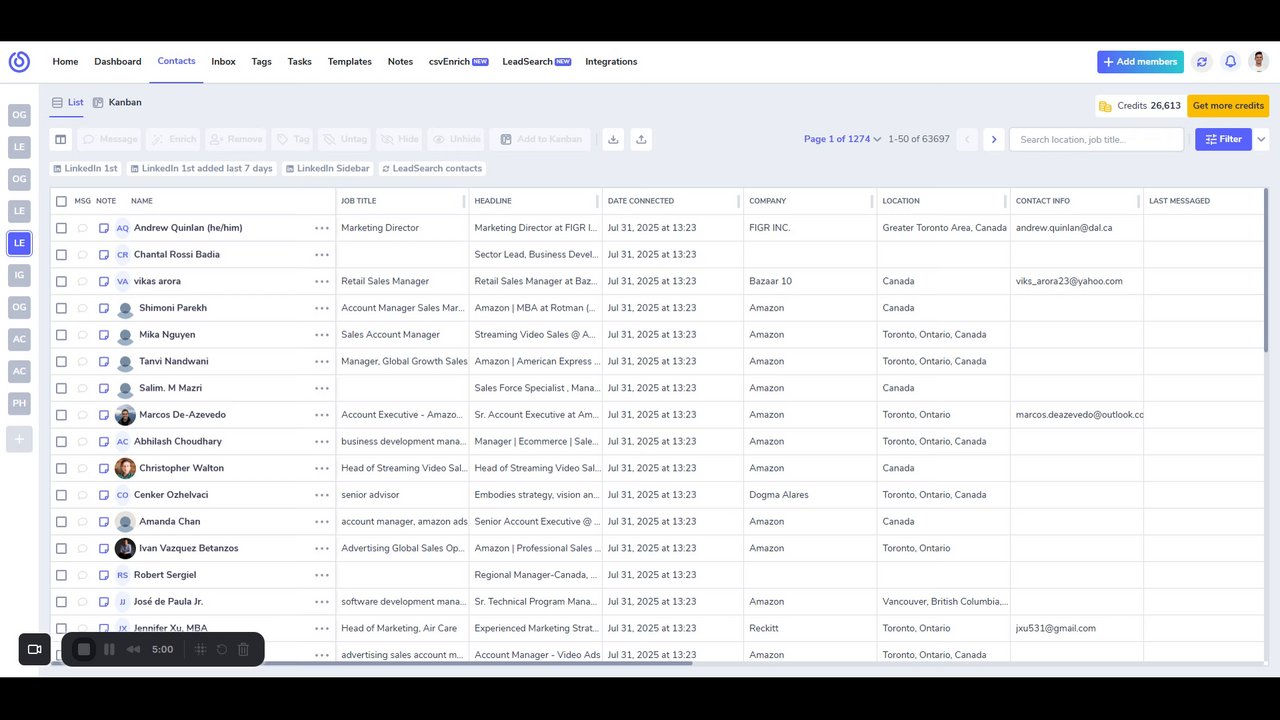Restart the recording with the circular arrow
The width and height of the screenshot is (1280, 720).
(222, 649)
